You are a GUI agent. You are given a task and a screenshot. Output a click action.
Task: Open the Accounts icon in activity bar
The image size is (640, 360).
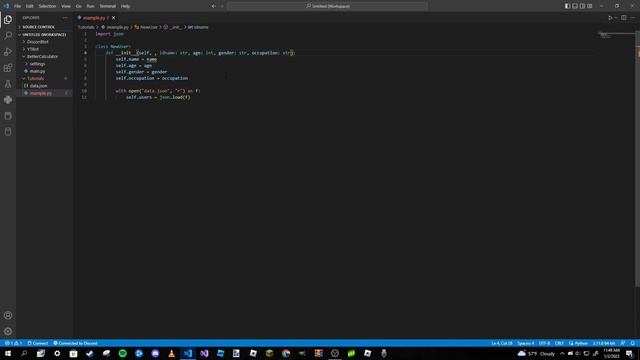pos(8,315)
